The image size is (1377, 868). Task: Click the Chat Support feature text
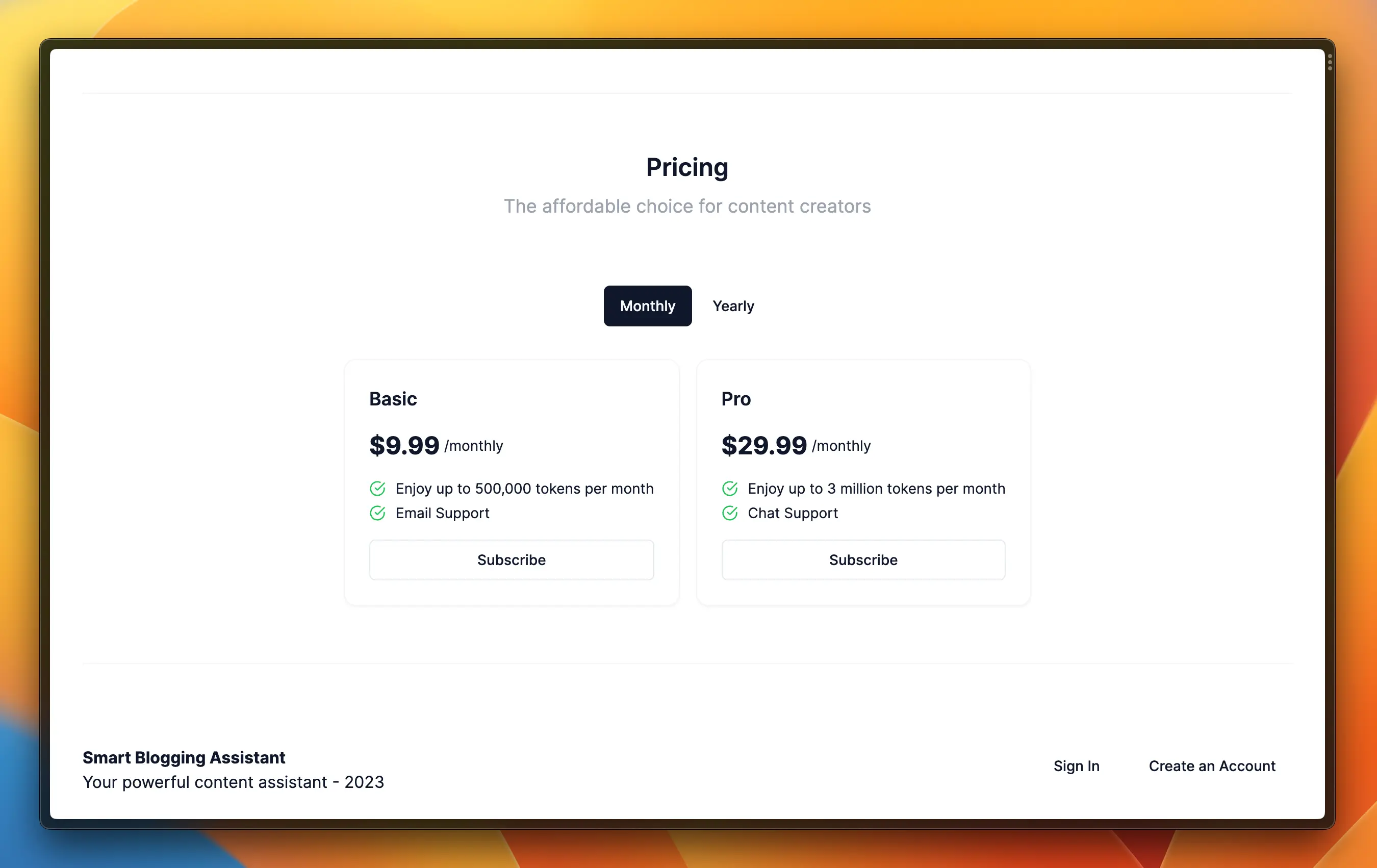click(793, 513)
